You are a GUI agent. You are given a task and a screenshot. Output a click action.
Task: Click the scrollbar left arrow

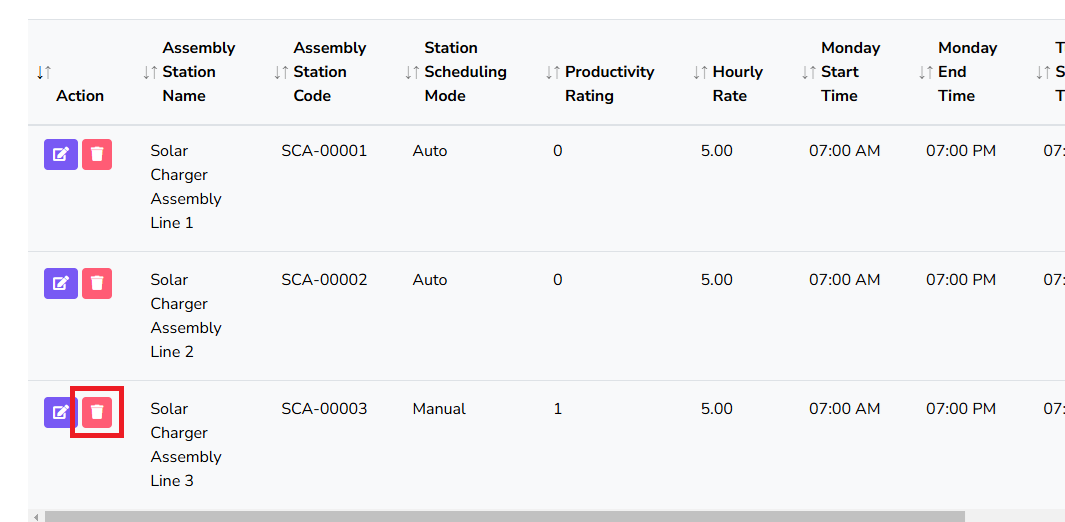click(x=35, y=516)
